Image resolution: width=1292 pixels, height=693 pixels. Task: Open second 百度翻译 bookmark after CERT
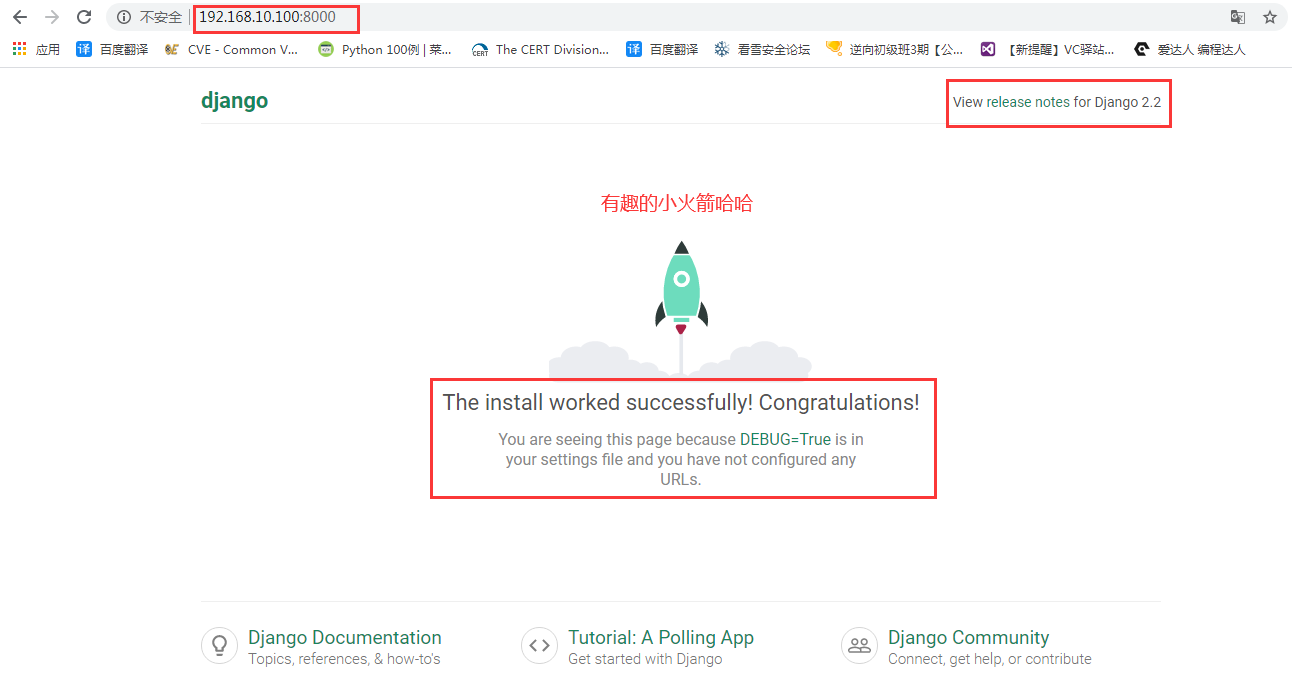(662, 49)
